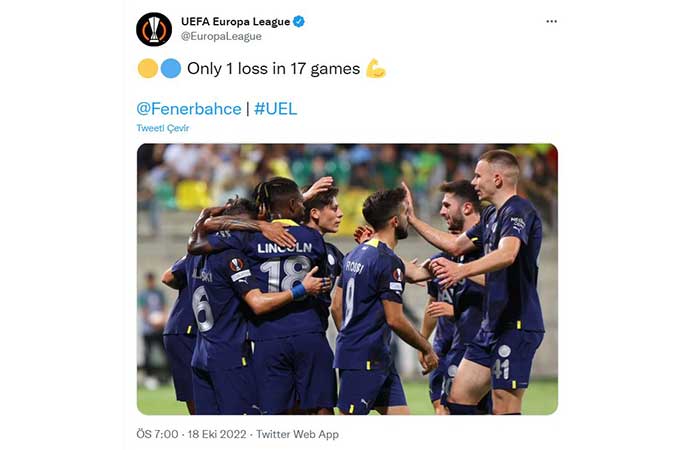The width and height of the screenshot is (690, 450).
Task: Open the Fenerbahce players photo
Action: pos(347,279)
